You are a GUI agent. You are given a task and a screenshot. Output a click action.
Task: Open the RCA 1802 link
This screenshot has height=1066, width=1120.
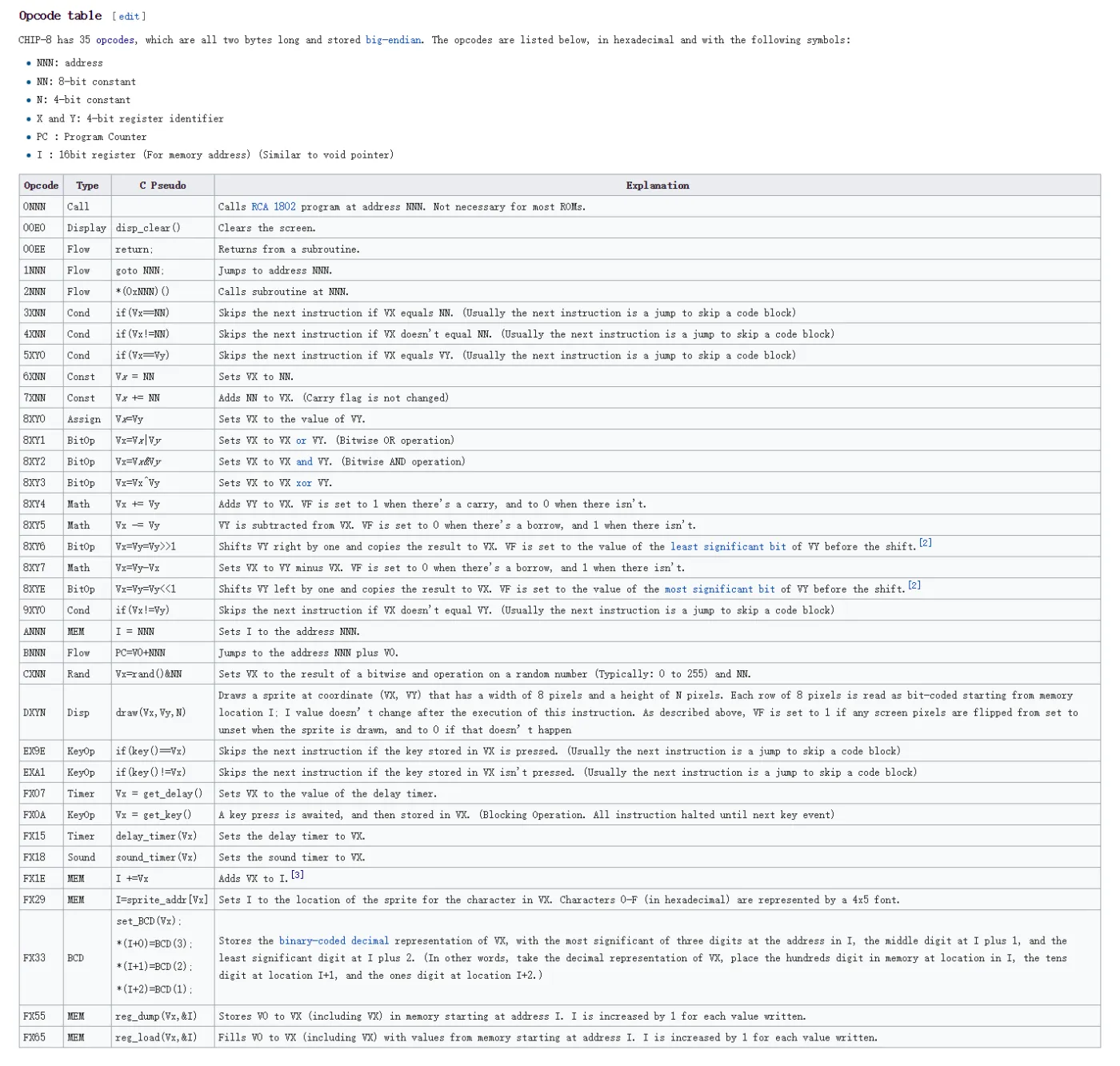point(274,206)
